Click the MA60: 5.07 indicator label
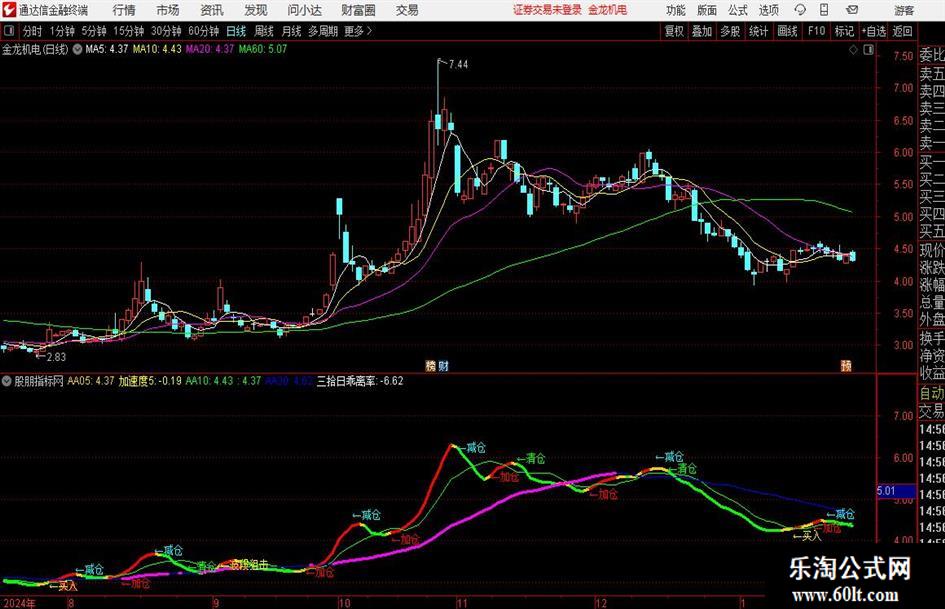This screenshot has width=945, height=609. click(x=263, y=49)
